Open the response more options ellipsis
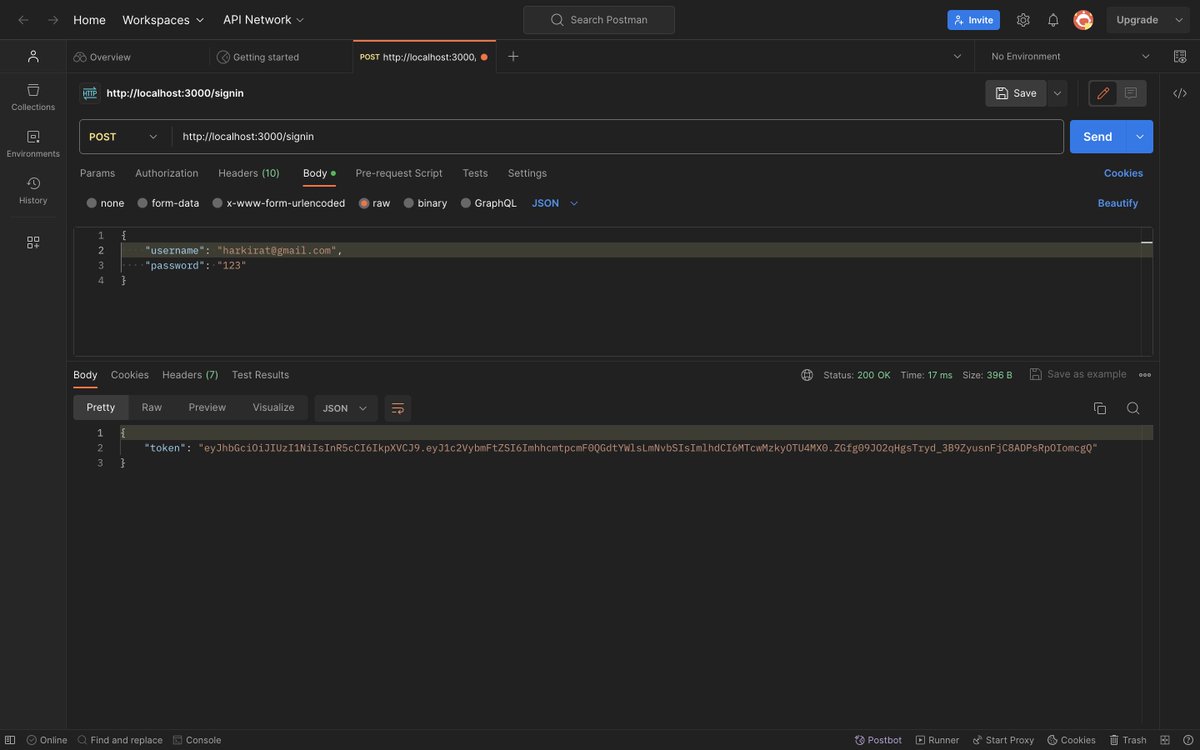The height and width of the screenshot is (750, 1200). [x=1145, y=375]
